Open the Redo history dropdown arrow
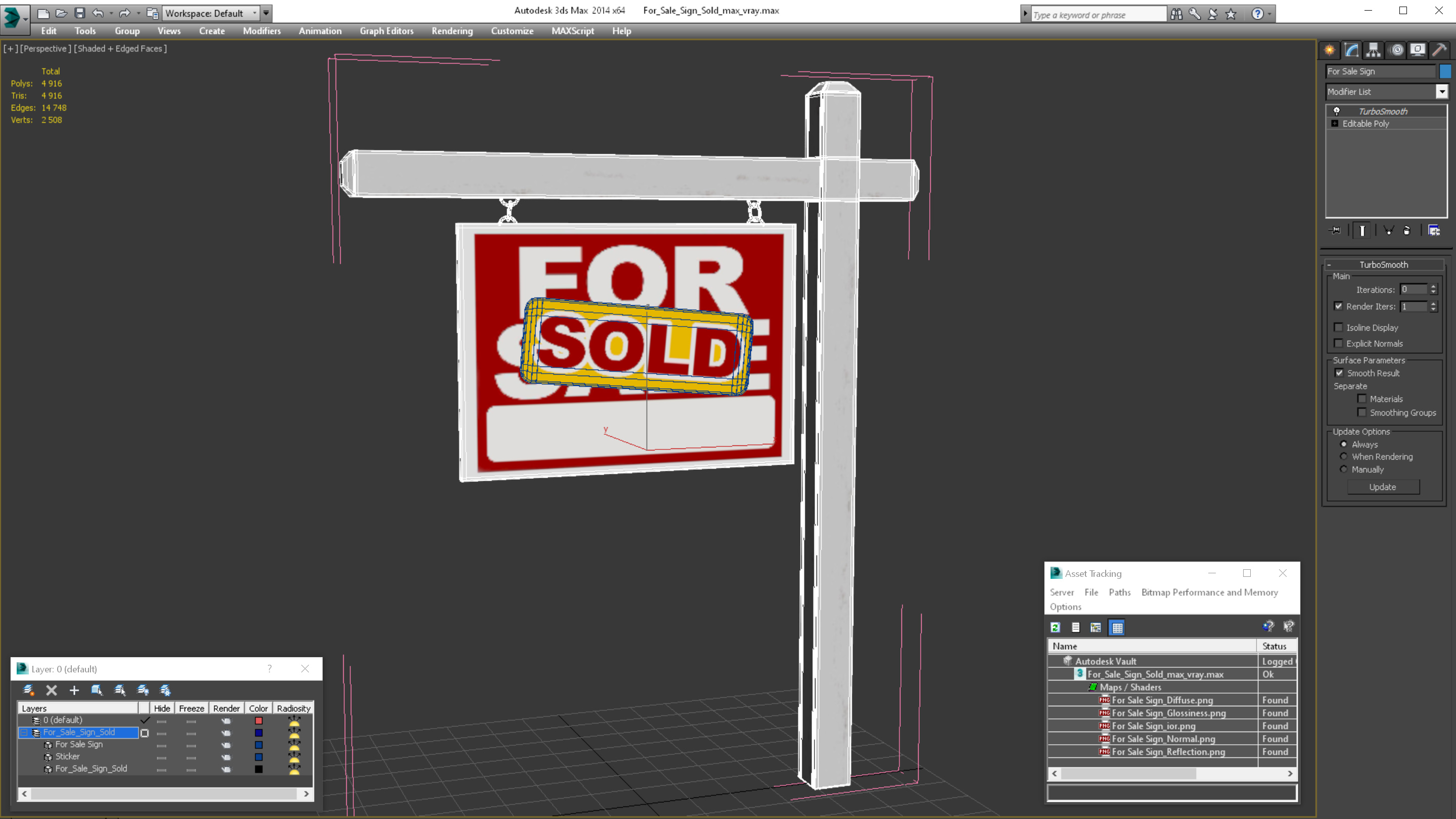The image size is (1456, 819). point(138,13)
